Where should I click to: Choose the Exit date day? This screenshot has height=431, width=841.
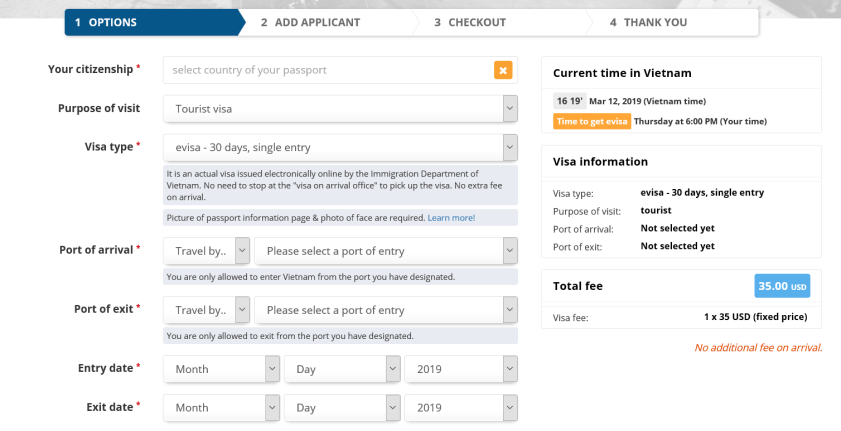[x=342, y=408]
